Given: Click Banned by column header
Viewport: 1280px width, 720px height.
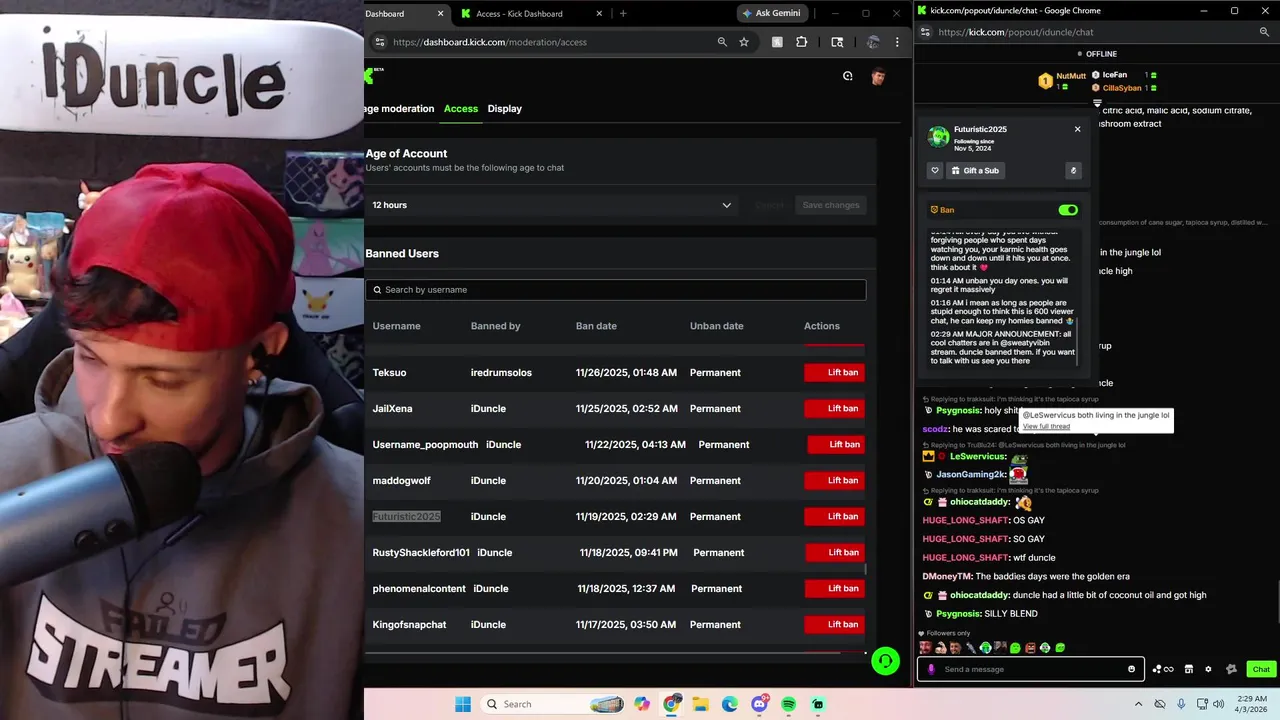Looking at the screenshot, I should click(496, 326).
